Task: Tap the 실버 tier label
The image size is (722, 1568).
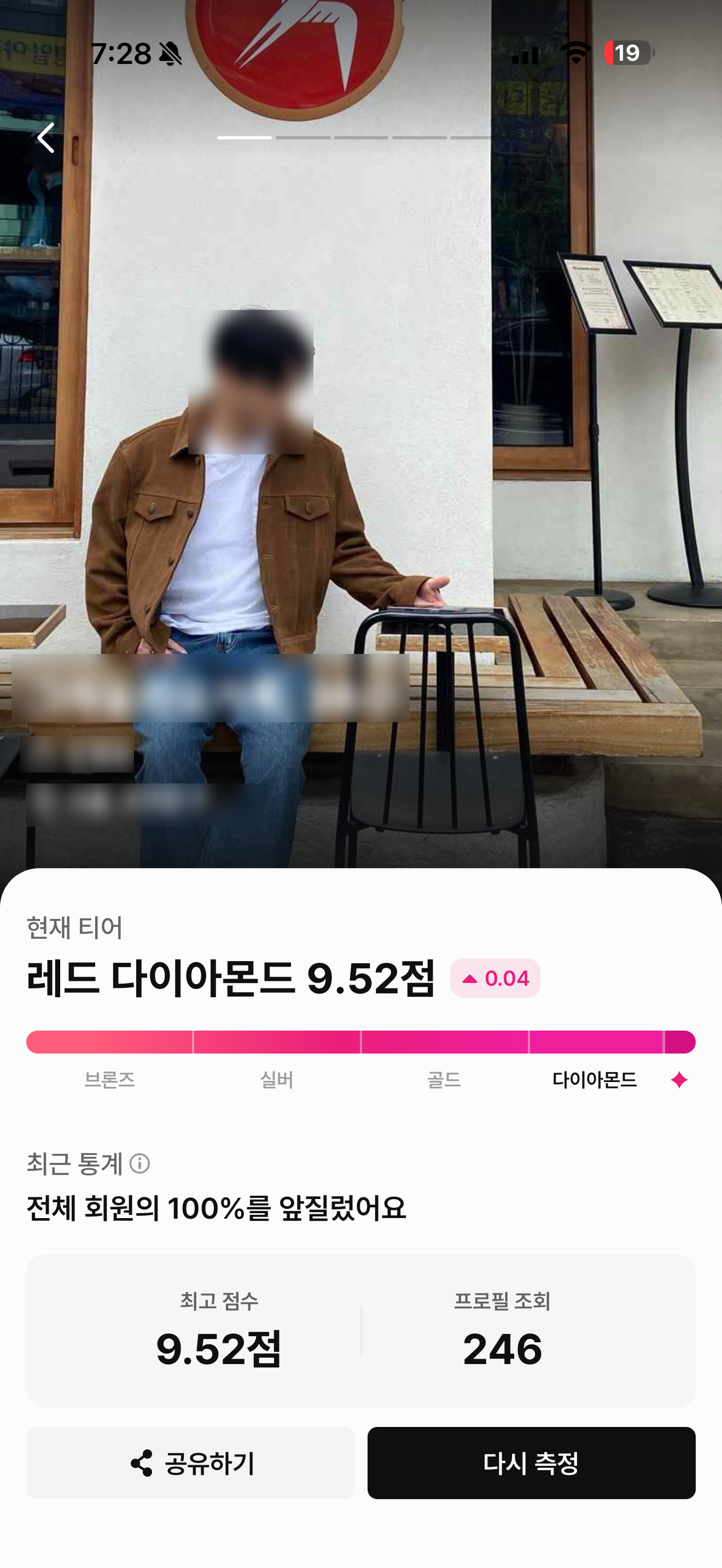Action: click(x=276, y=1080)
